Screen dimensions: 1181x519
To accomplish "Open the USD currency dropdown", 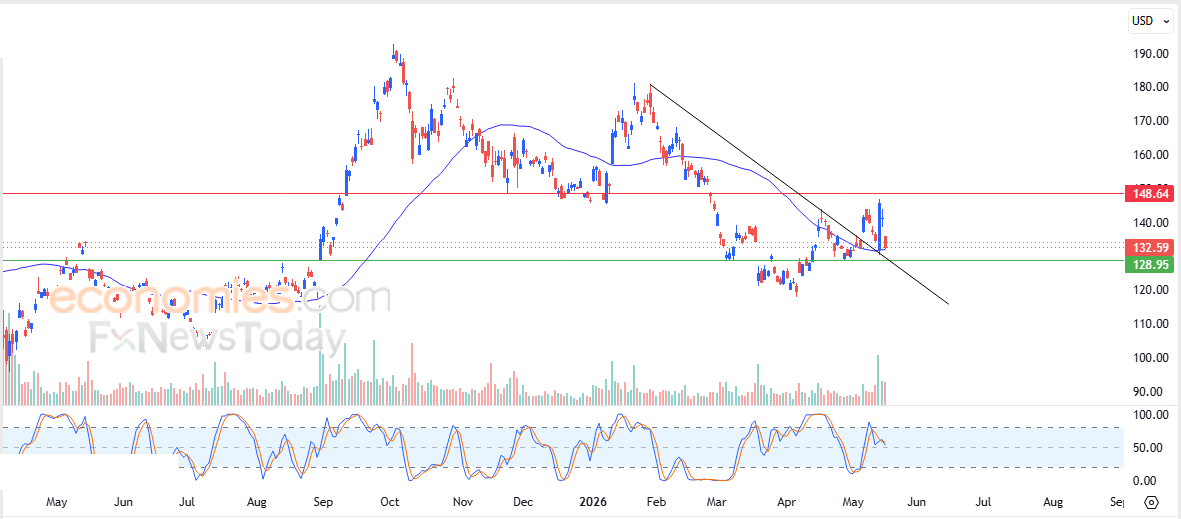I will click(1152, 21).
